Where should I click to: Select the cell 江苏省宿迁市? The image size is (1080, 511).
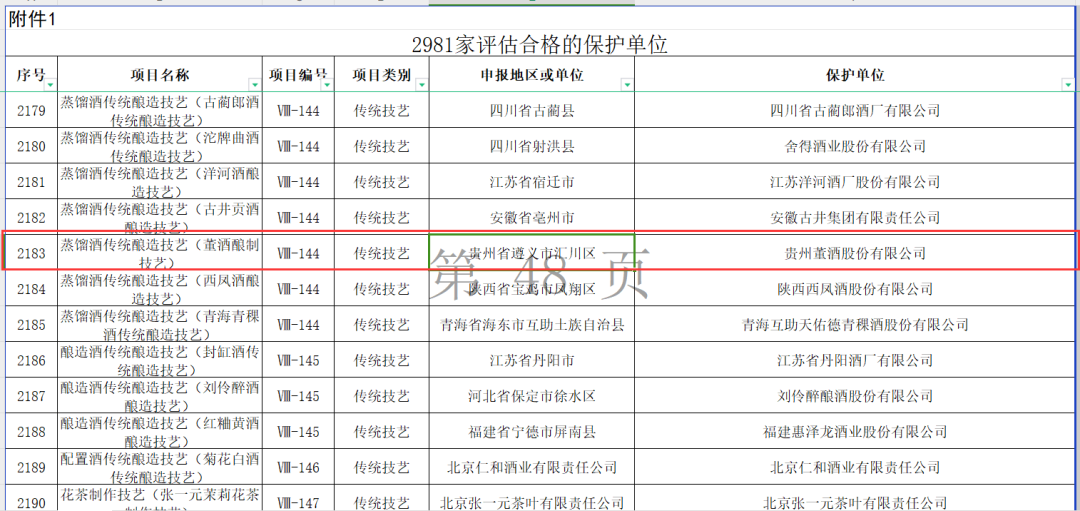tap(531, 182)
